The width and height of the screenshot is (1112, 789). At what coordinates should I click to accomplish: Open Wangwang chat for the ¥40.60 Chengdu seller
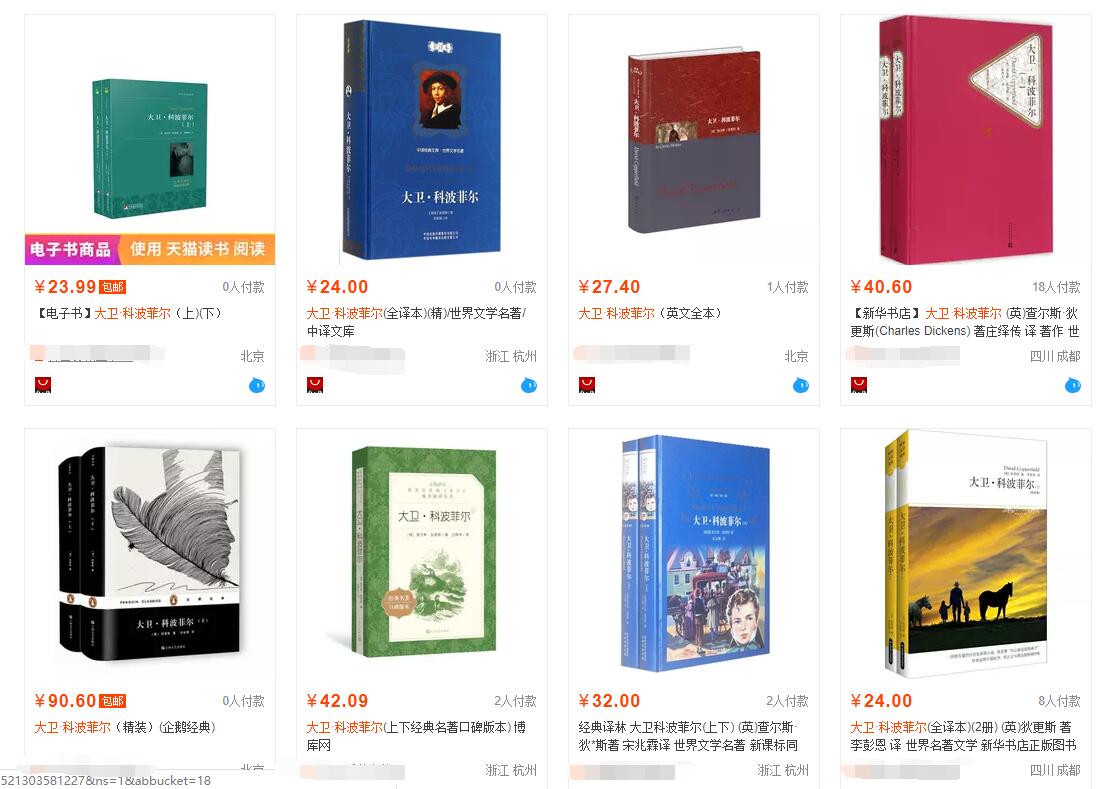pos(1073,385)
